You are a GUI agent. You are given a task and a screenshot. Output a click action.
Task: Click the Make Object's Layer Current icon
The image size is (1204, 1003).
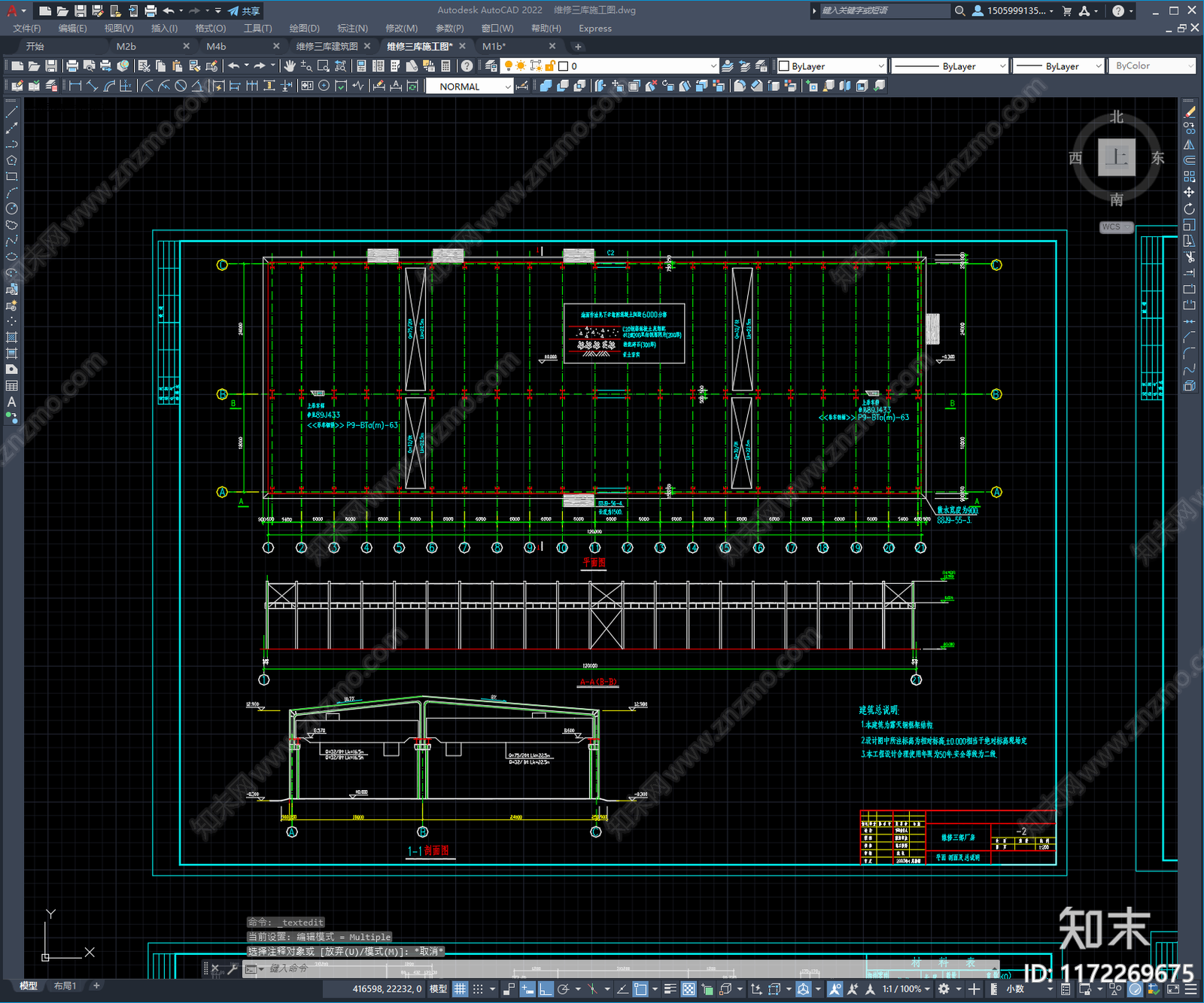coord(728,66)
